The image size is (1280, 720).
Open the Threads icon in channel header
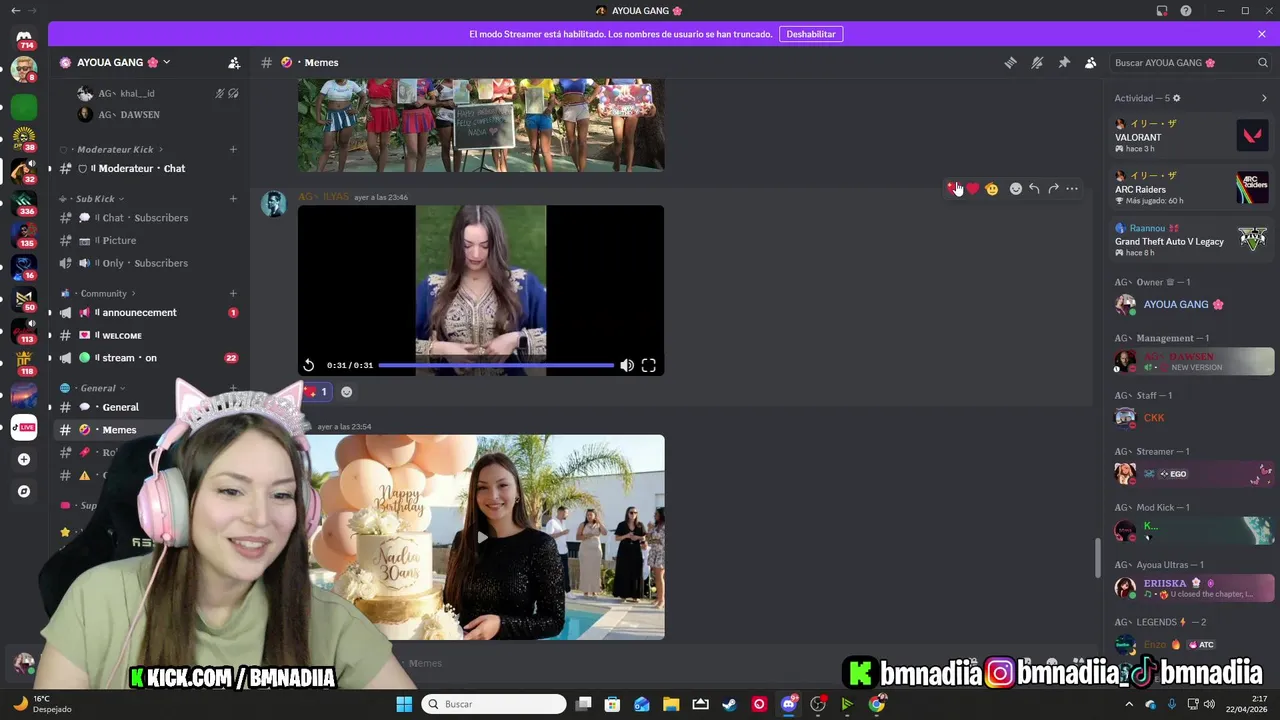point(1010,62)
